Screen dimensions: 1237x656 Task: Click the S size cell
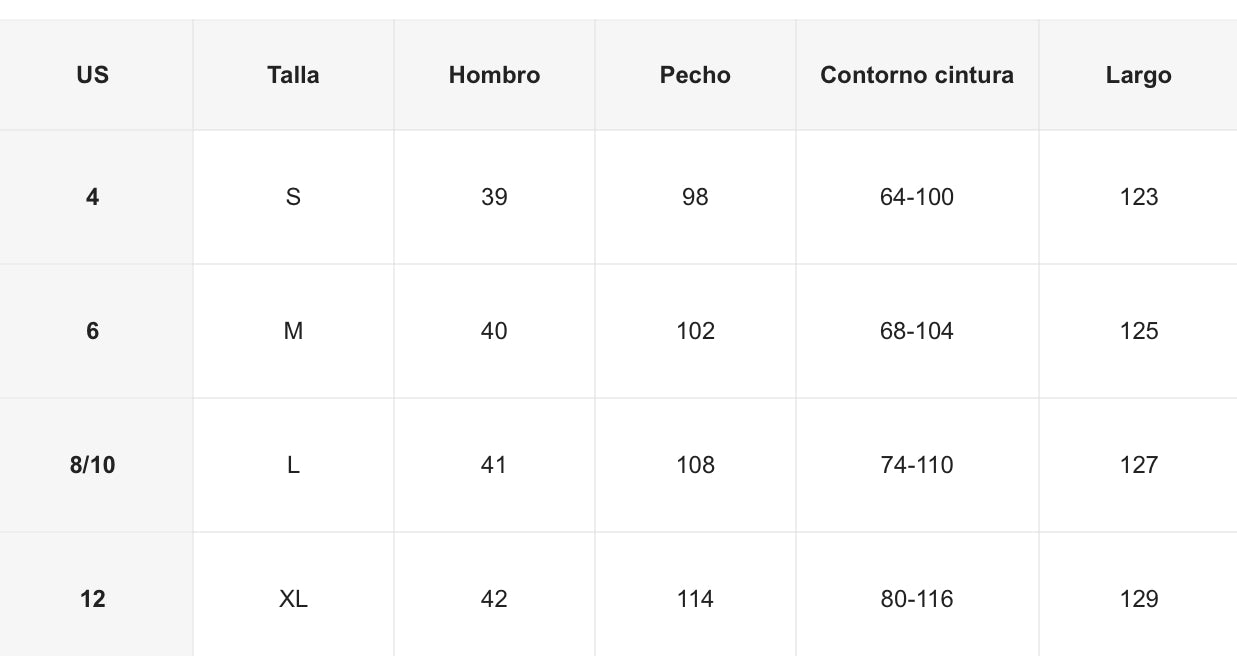click(x=293, y=197)
